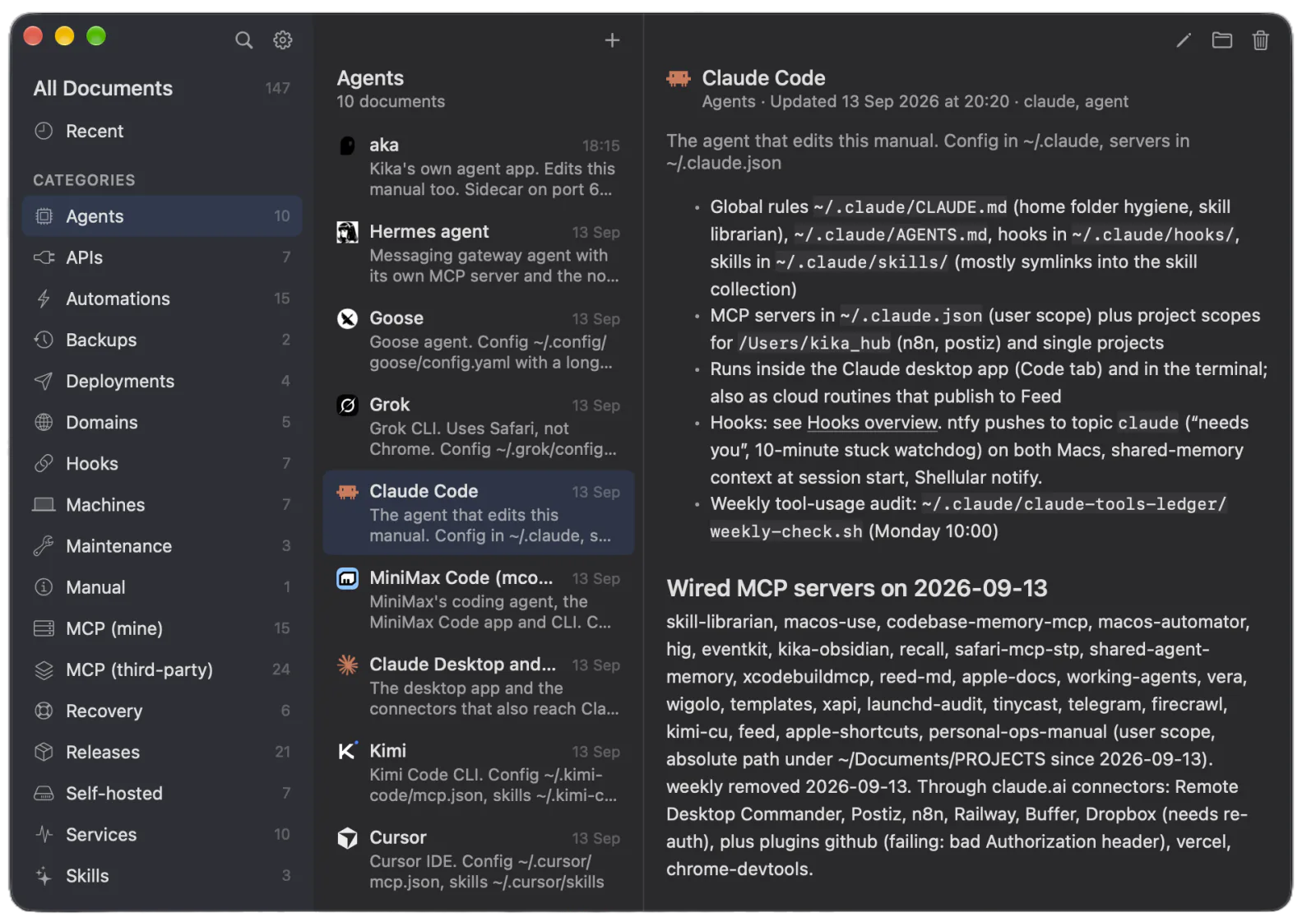This screenshot has width=1316, height=922.
Task: Add a new document with plus icon
Action: [x=612, y=39]
